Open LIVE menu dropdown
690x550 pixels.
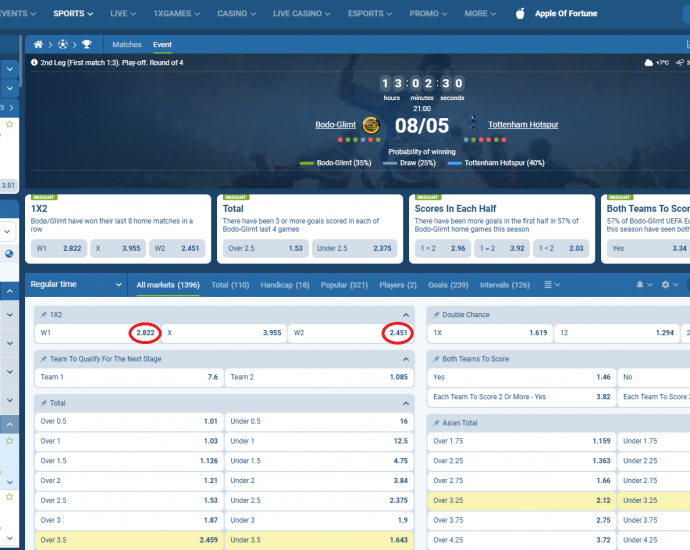pos(123,14)
